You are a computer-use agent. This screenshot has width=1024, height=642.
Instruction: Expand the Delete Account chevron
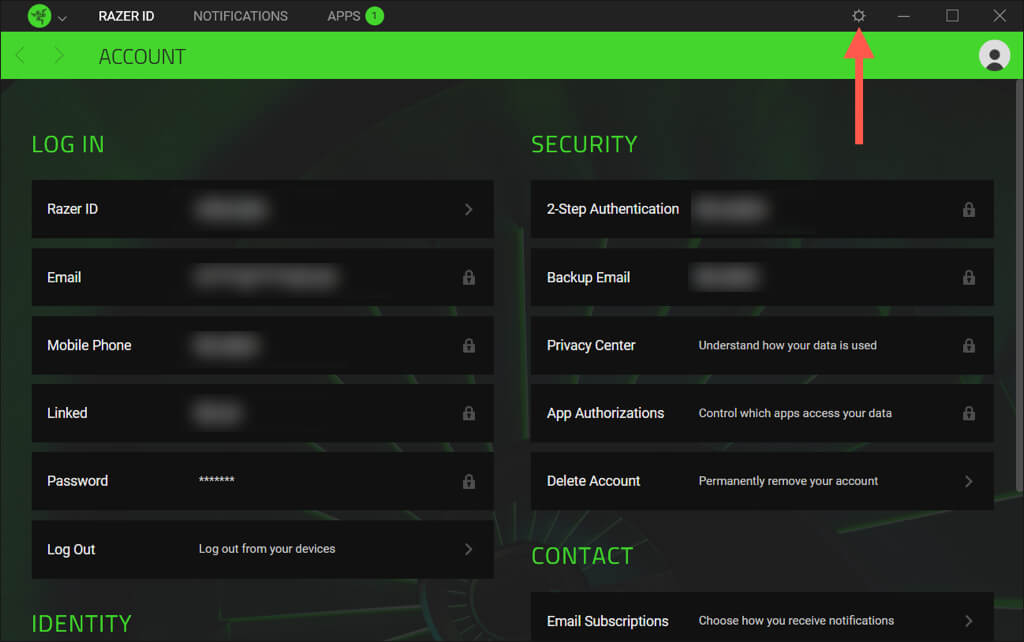click(x=968, y=481)
